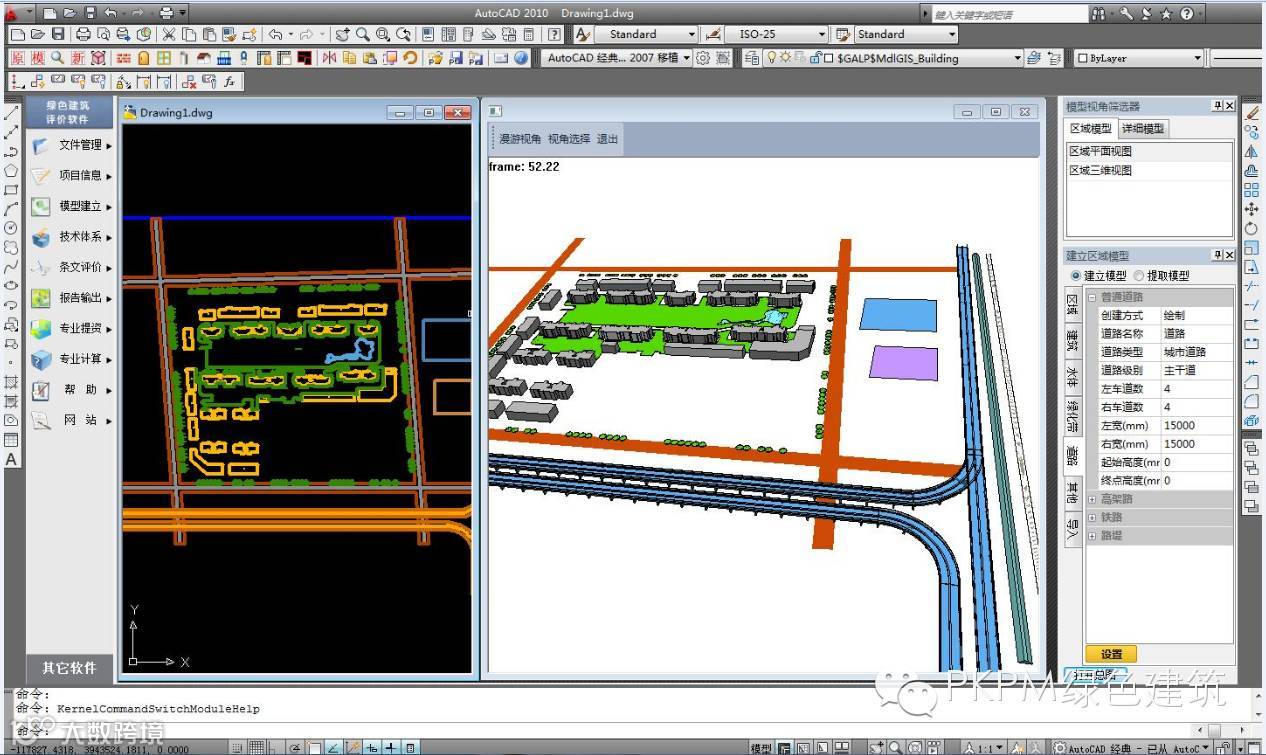The height and width of the screenshot is (755, 1266).
Task: Click the window grid tool icon
Action: 163,58
